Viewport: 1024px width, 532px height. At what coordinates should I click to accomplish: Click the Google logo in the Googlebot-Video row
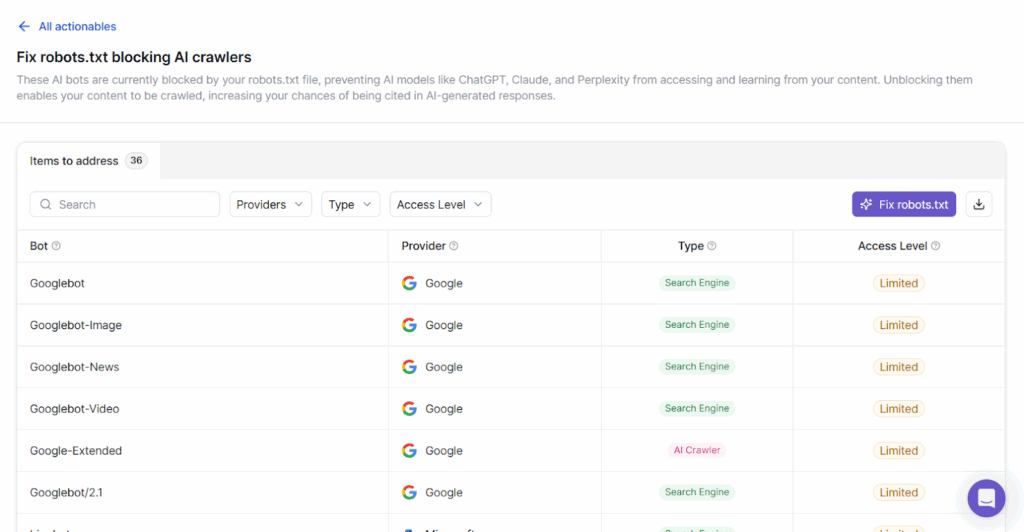tap(409, 409)
